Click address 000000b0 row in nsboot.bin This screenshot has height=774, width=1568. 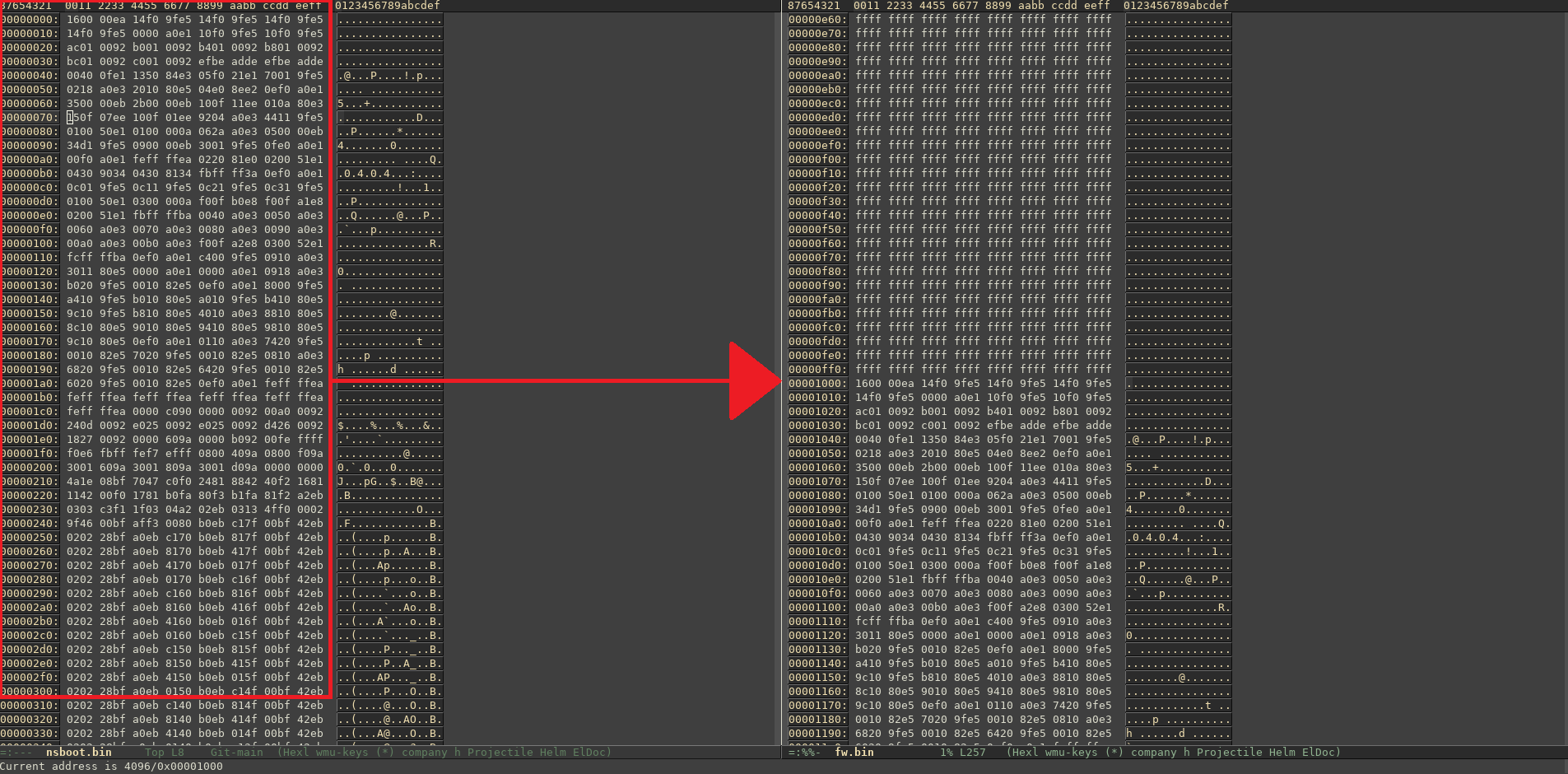coord(221,173)
